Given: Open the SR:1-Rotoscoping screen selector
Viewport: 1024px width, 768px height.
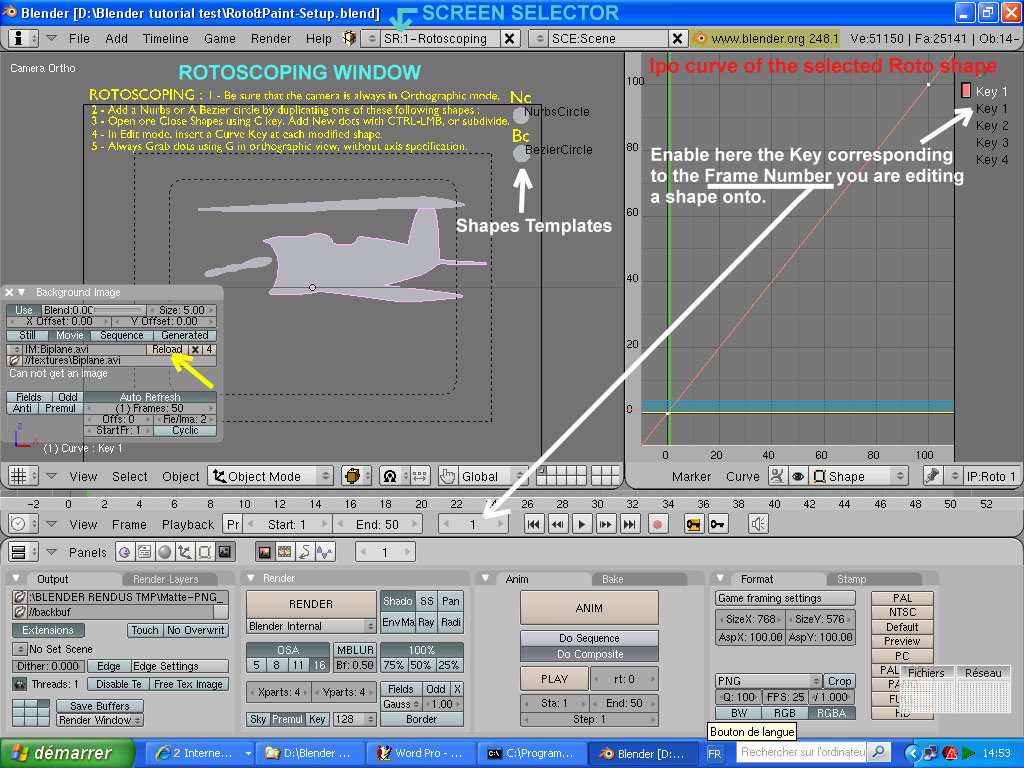Looking at the screenshot, I should click(x=372, y=39).
